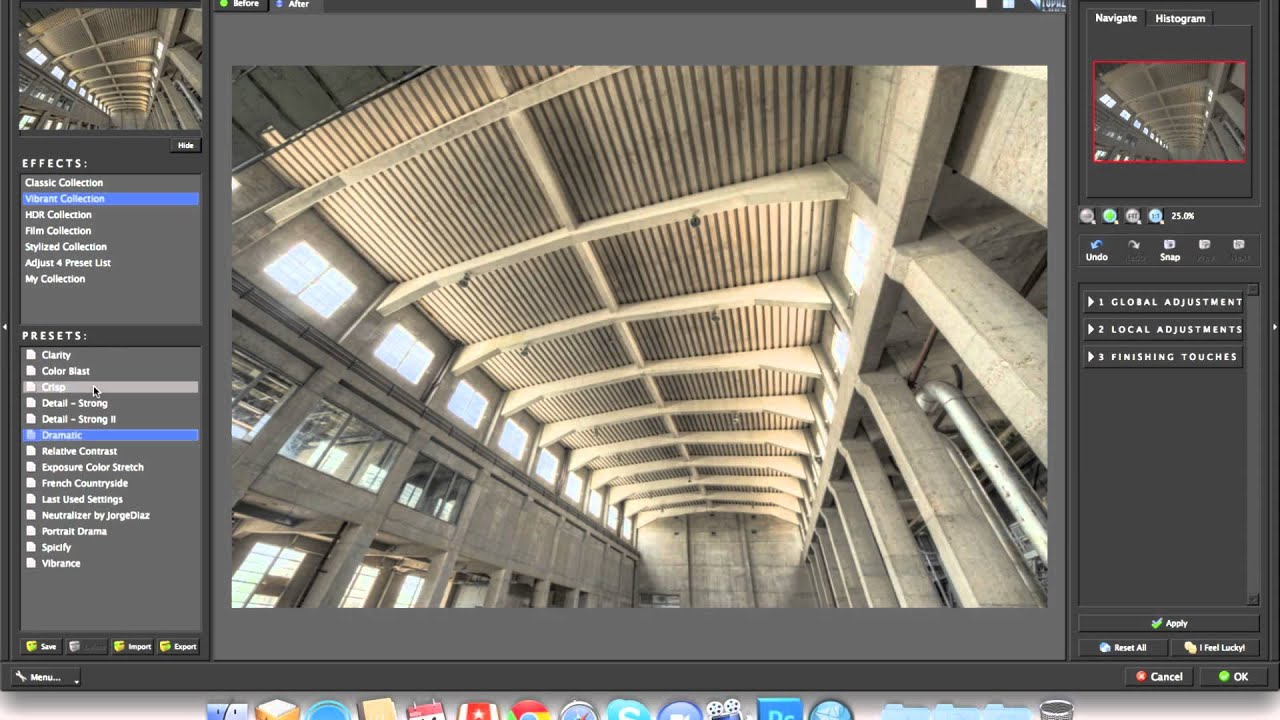This screenshot has width=1280, height=720.
Task: Take a snapshot with Snap
Action: [x=1169, y=250]
